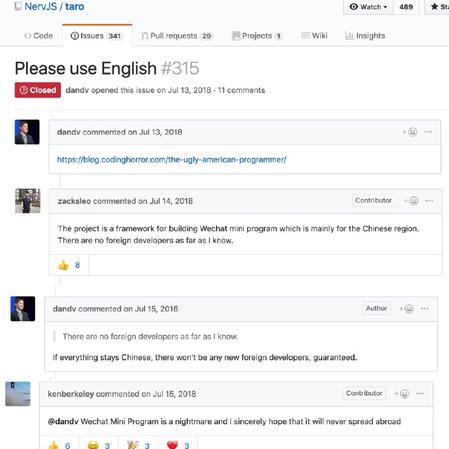Click timestamp Jul 13, 2018 on first comment
The height and width of the screenshot is (449, 449).
161,132
